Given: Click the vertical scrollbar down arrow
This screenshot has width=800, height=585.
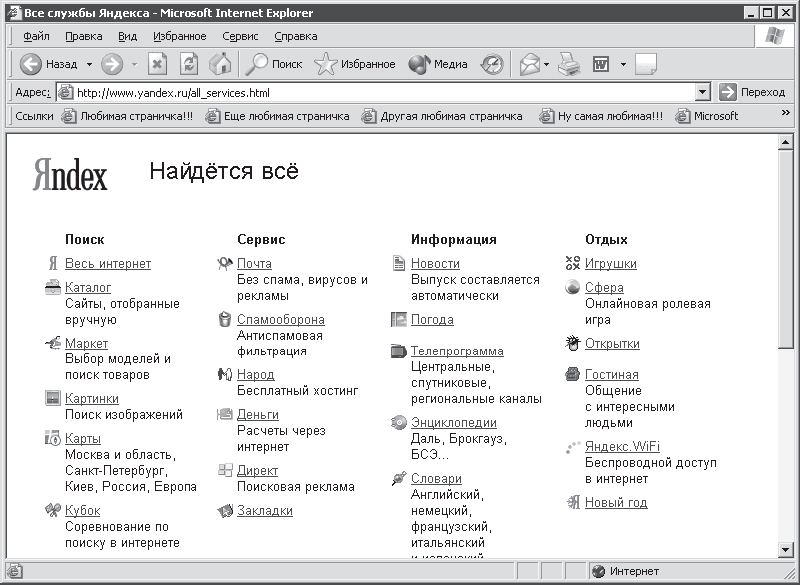Looking at the screenshot, I should [786, 549].
